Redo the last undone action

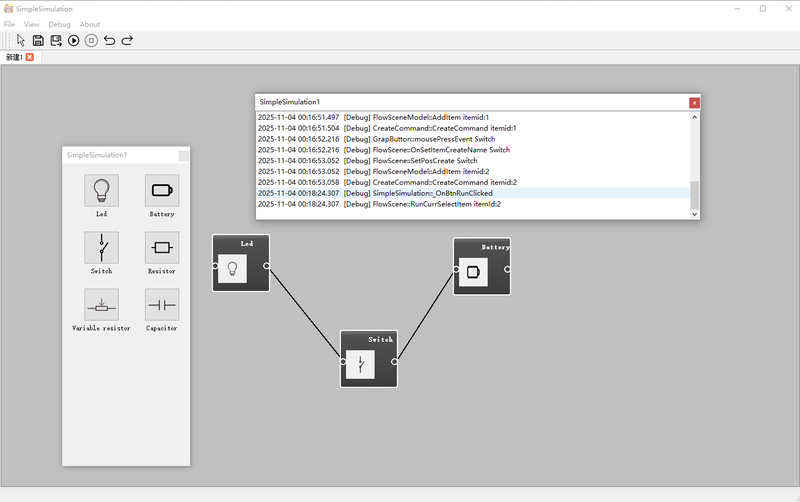(127, 40)
